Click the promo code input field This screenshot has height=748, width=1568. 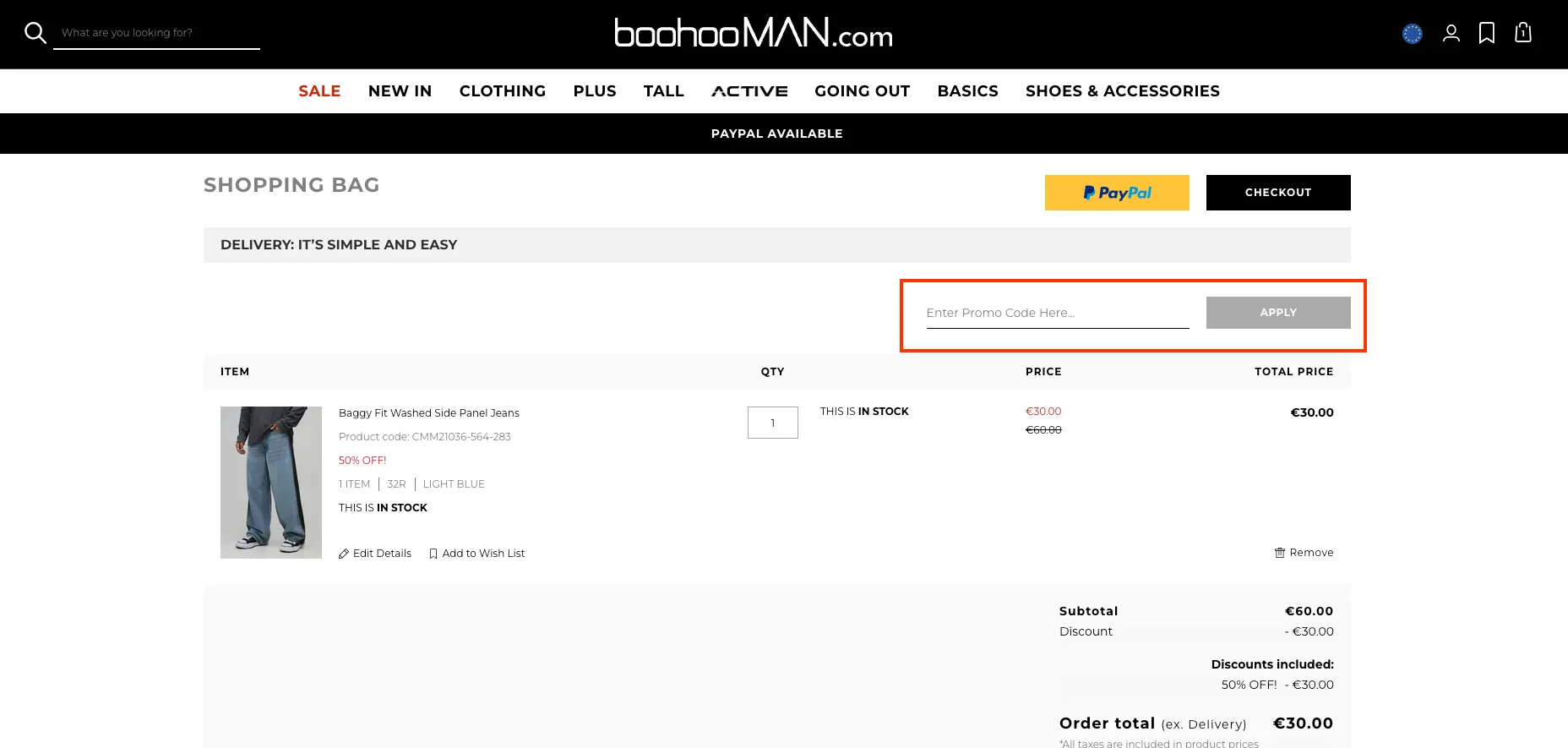tap(1056, 312)
